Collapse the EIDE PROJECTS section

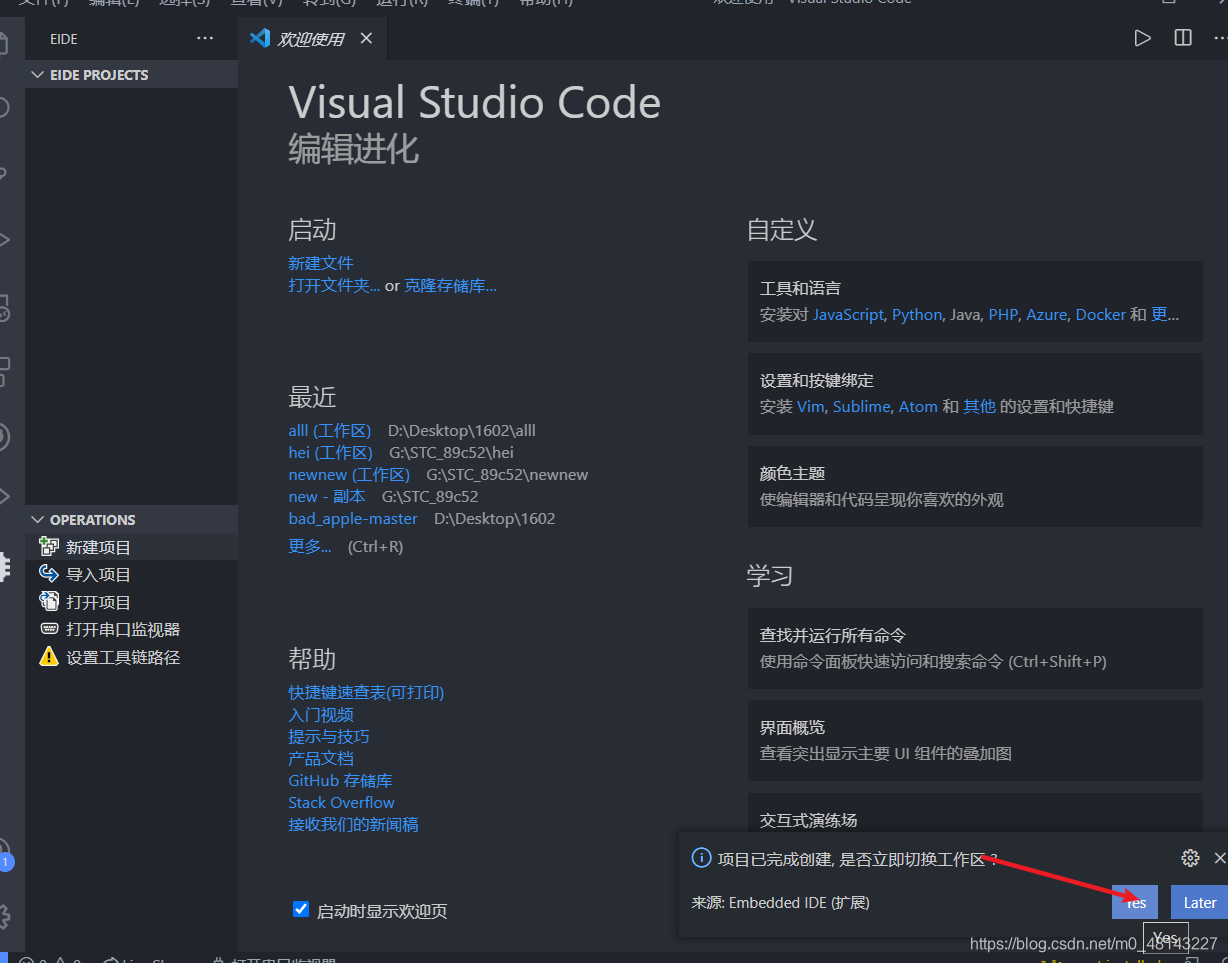coord(38,74)
